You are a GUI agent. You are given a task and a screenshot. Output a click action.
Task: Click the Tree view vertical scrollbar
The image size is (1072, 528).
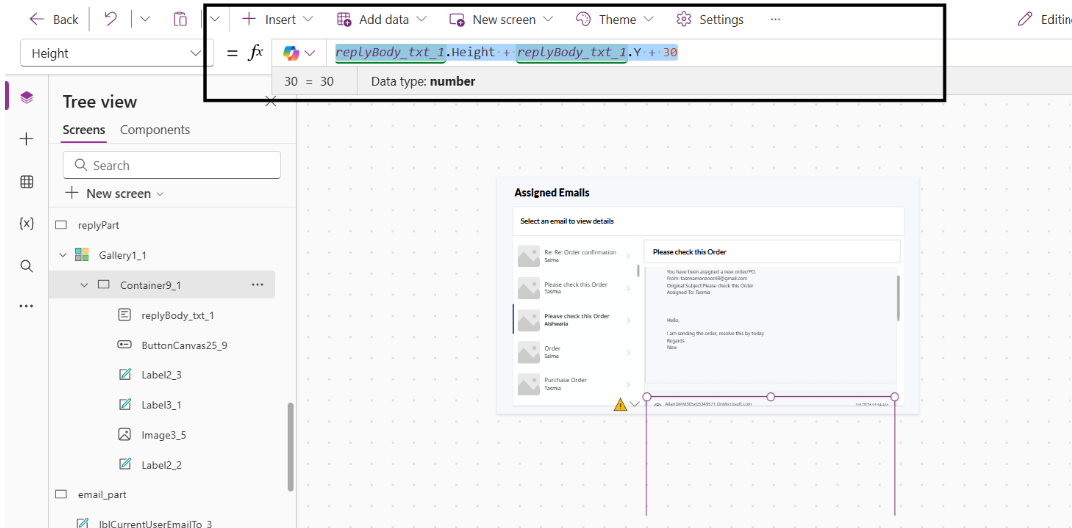coord(291,446)
